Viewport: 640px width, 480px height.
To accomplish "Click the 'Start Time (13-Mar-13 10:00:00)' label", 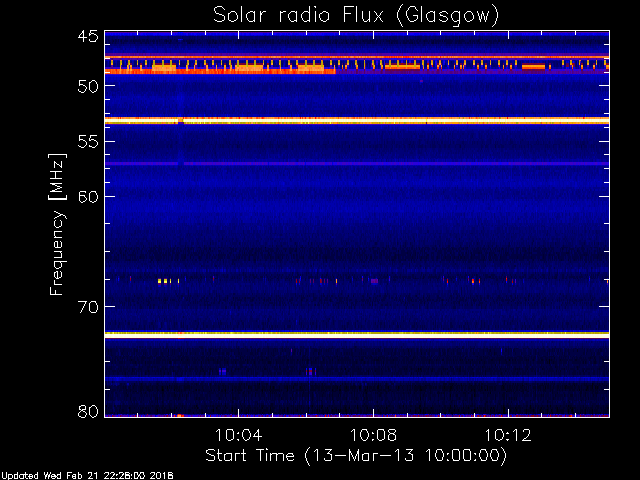I will coord(356,456).
